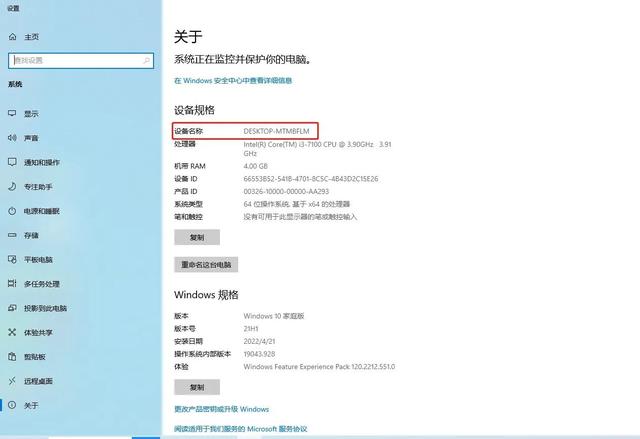This screenshot has width=640, height=439.
Task: Switch to the 存储 settings page
Action: point(31,235)
